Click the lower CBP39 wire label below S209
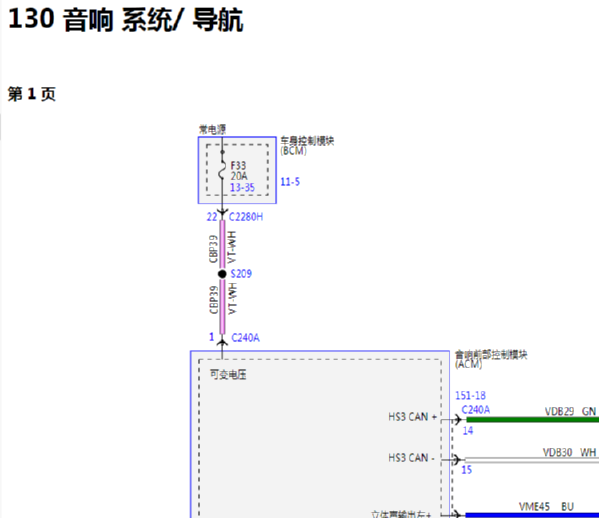This screenshot has height=518, width=599. [x=214, y=300]
